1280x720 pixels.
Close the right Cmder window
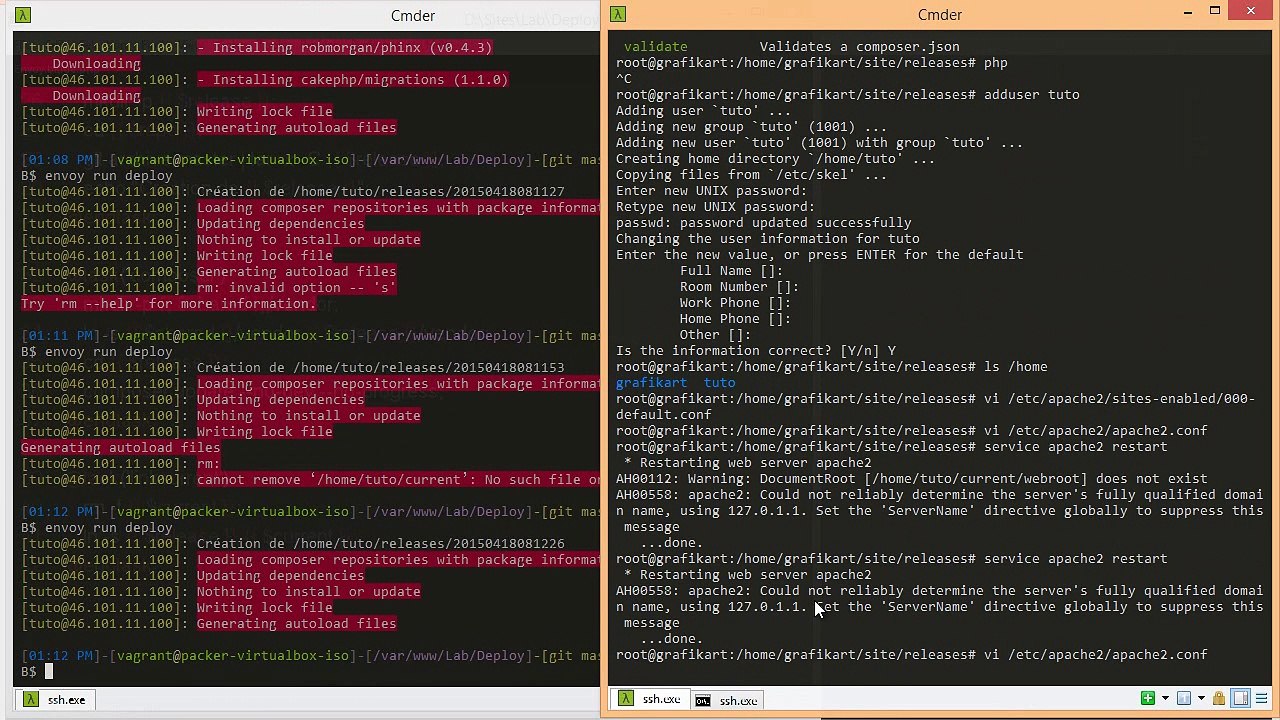pos(1251,11)
